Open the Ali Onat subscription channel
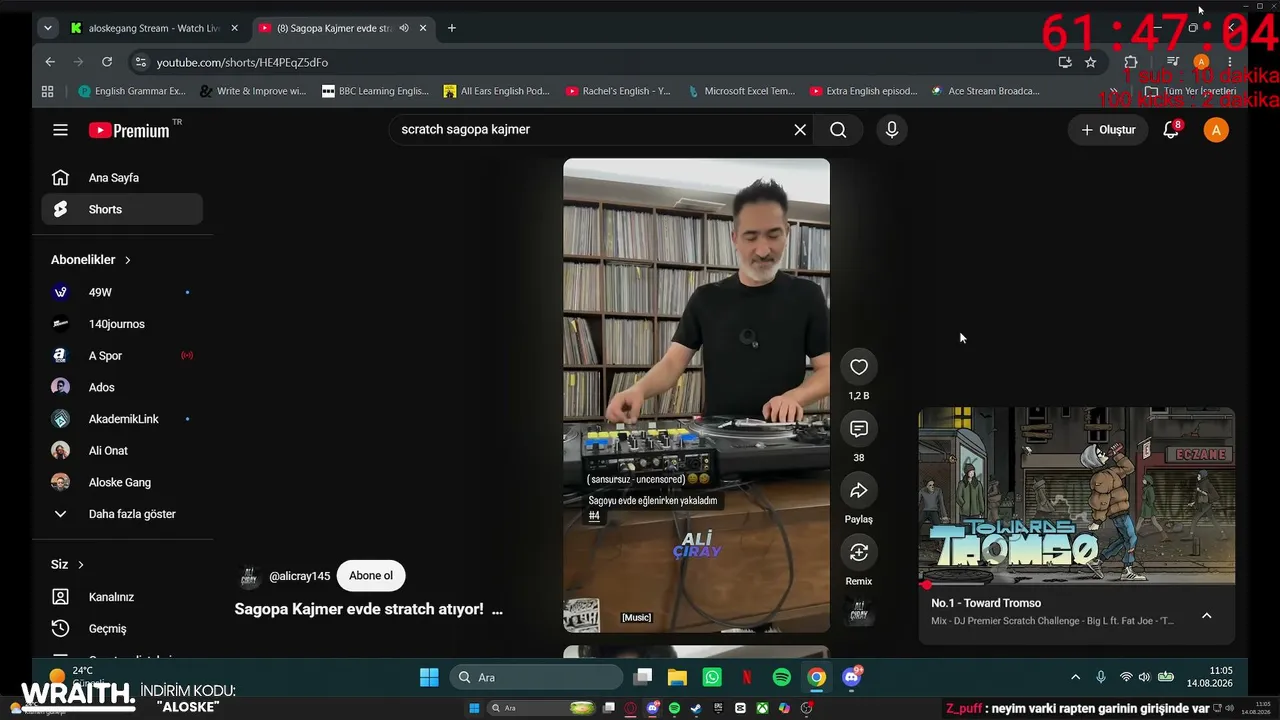Viewport: 1280px width, 720px height. [x=122, y=451]
